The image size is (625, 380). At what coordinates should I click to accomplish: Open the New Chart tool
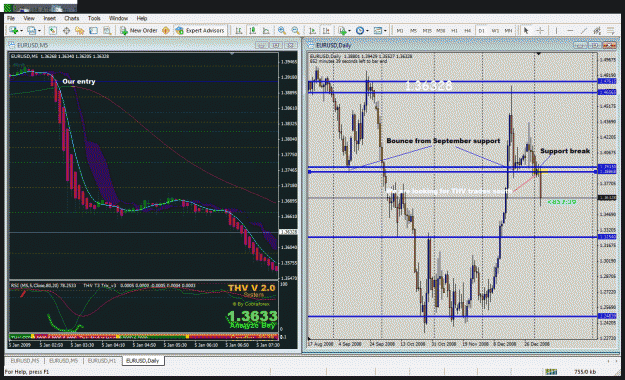(x=14, y=30)
